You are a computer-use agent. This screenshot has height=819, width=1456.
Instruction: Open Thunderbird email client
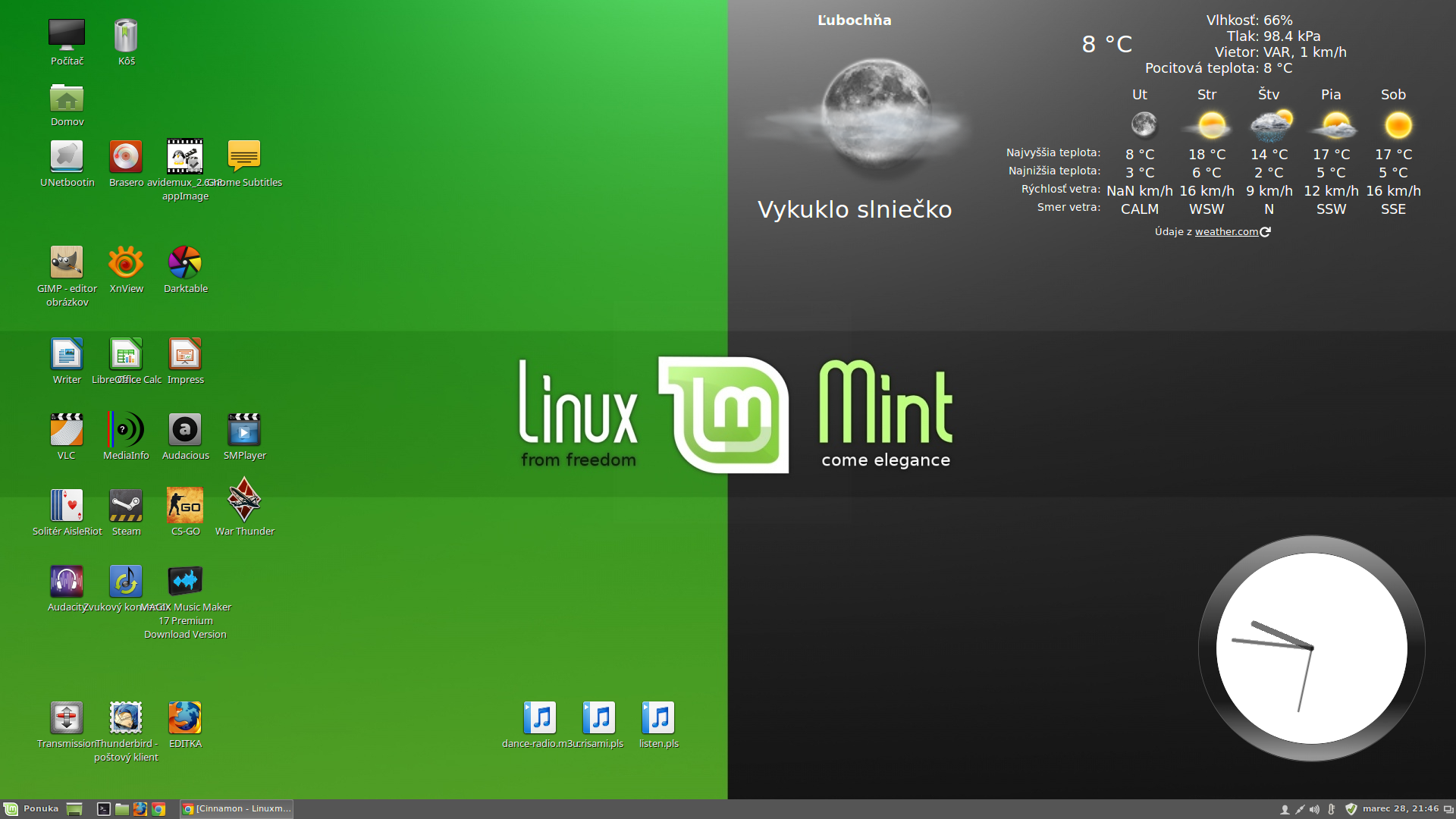coord(124,720)
